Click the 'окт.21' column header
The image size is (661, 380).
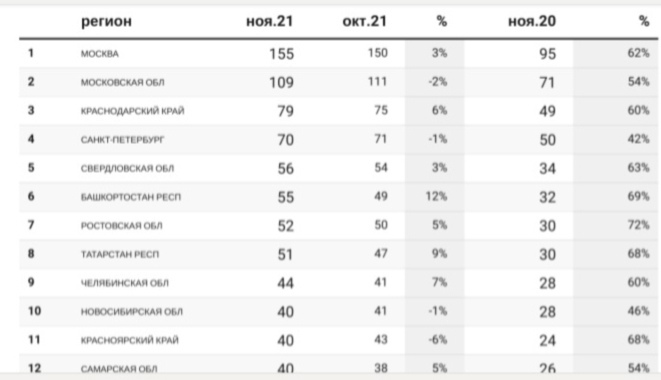[365, 21]
